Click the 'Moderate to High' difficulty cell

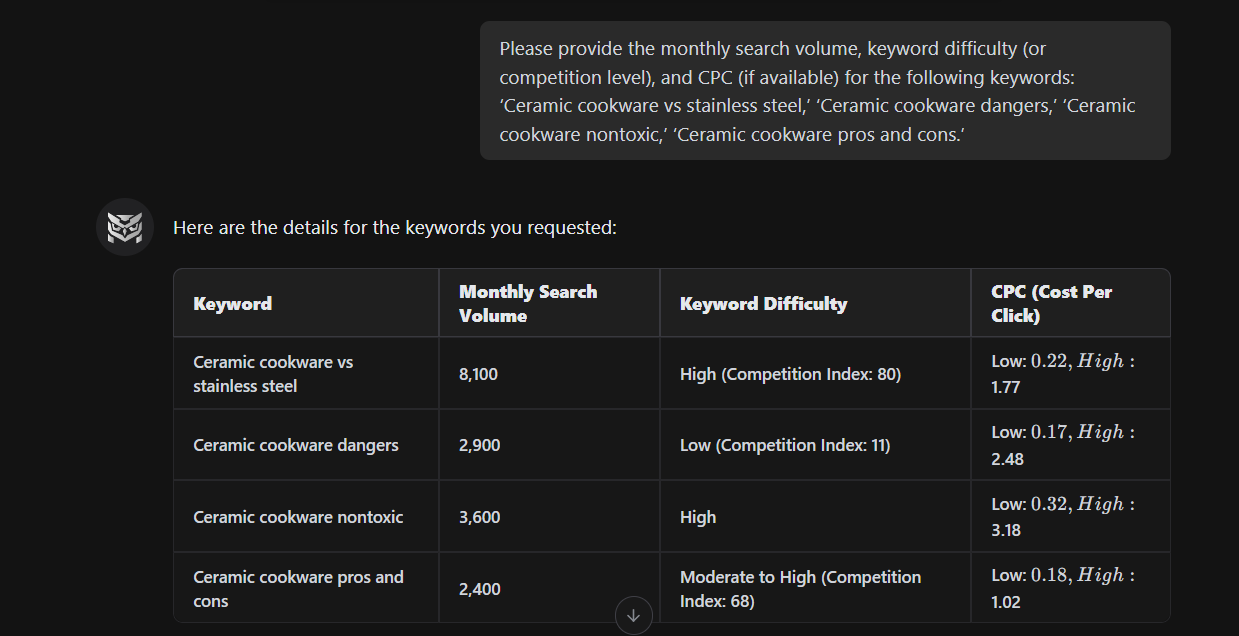[x=800, y=588]
